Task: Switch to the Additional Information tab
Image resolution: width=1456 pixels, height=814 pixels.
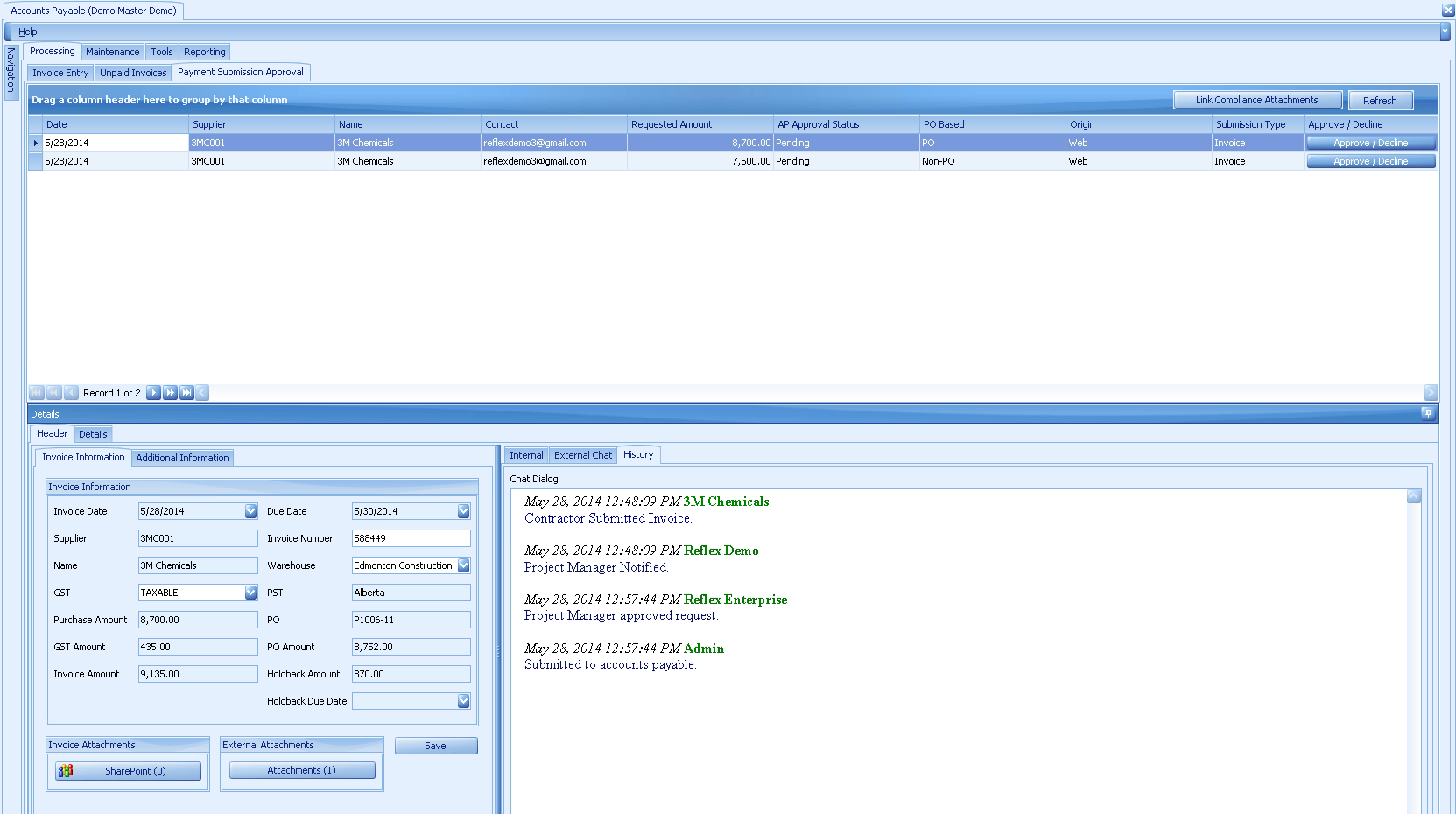Action: 182,457
